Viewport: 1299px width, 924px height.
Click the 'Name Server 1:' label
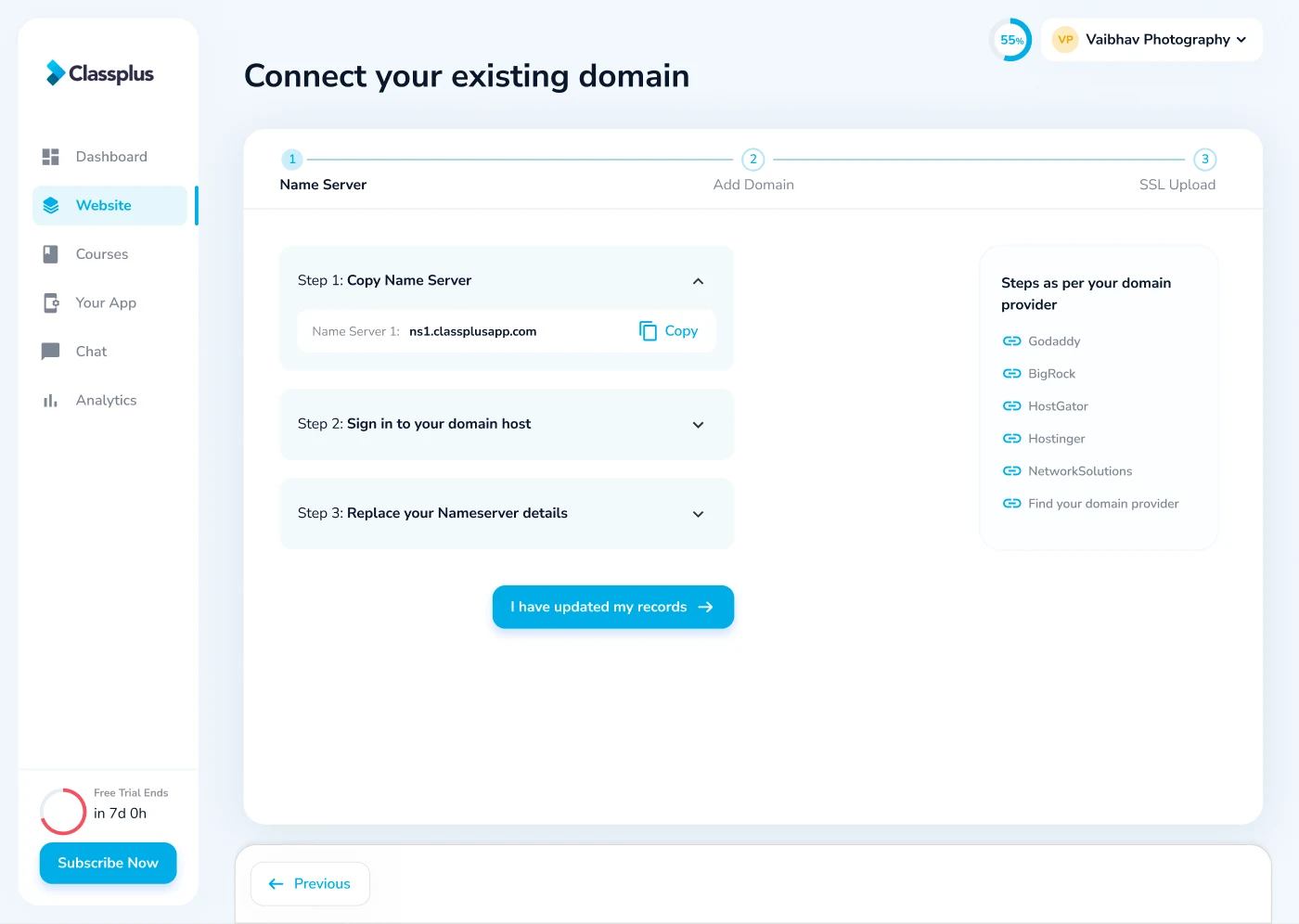coord(355,331)
